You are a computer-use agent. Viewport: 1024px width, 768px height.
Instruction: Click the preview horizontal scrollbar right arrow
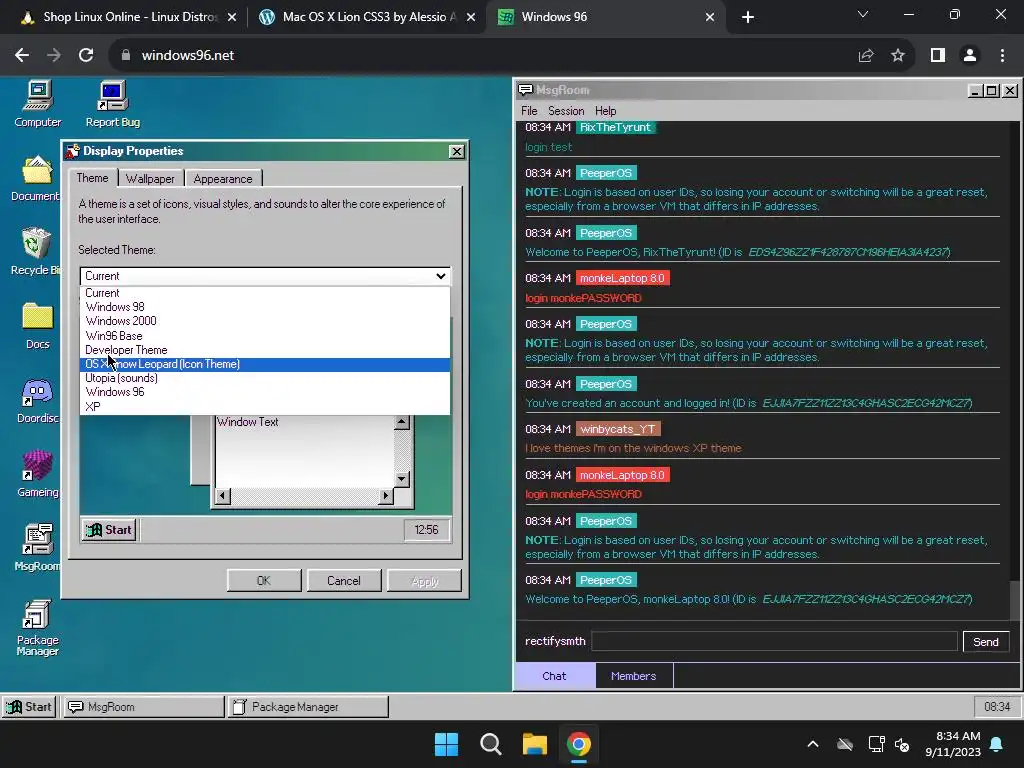point(386,496)
